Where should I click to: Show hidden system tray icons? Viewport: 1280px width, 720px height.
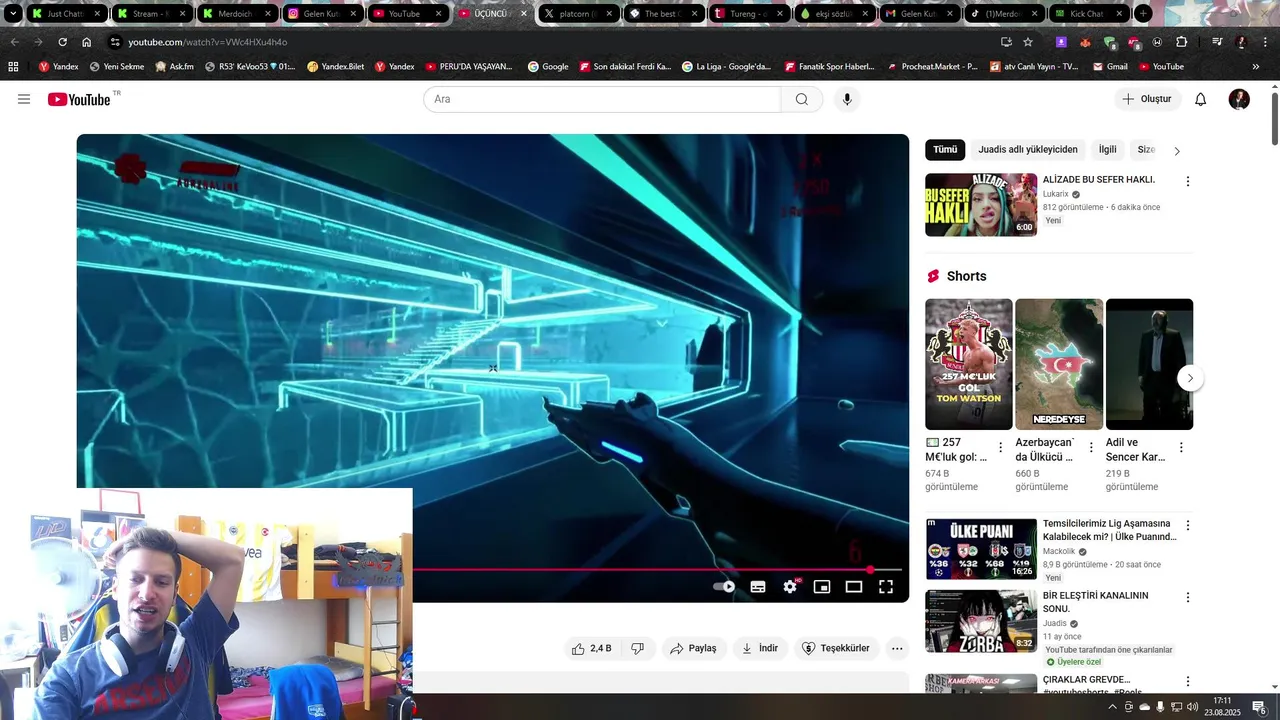click(1112, 707)
